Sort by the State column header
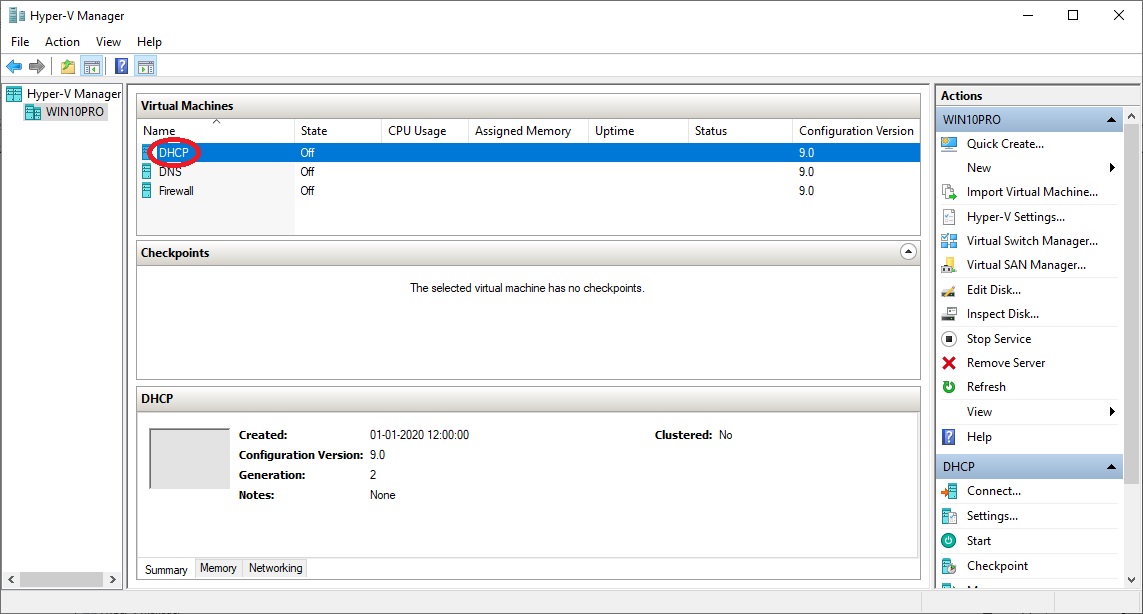This screenshot has width=1143, height=614. click(x=338, y=131)
